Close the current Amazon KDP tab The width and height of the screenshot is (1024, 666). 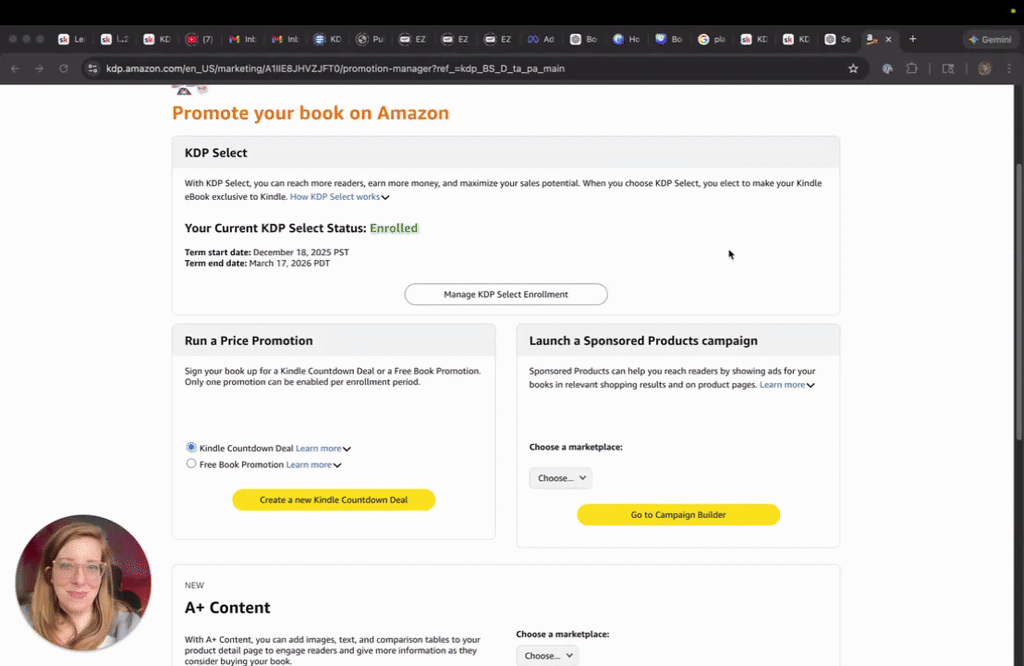coord(888,39)
